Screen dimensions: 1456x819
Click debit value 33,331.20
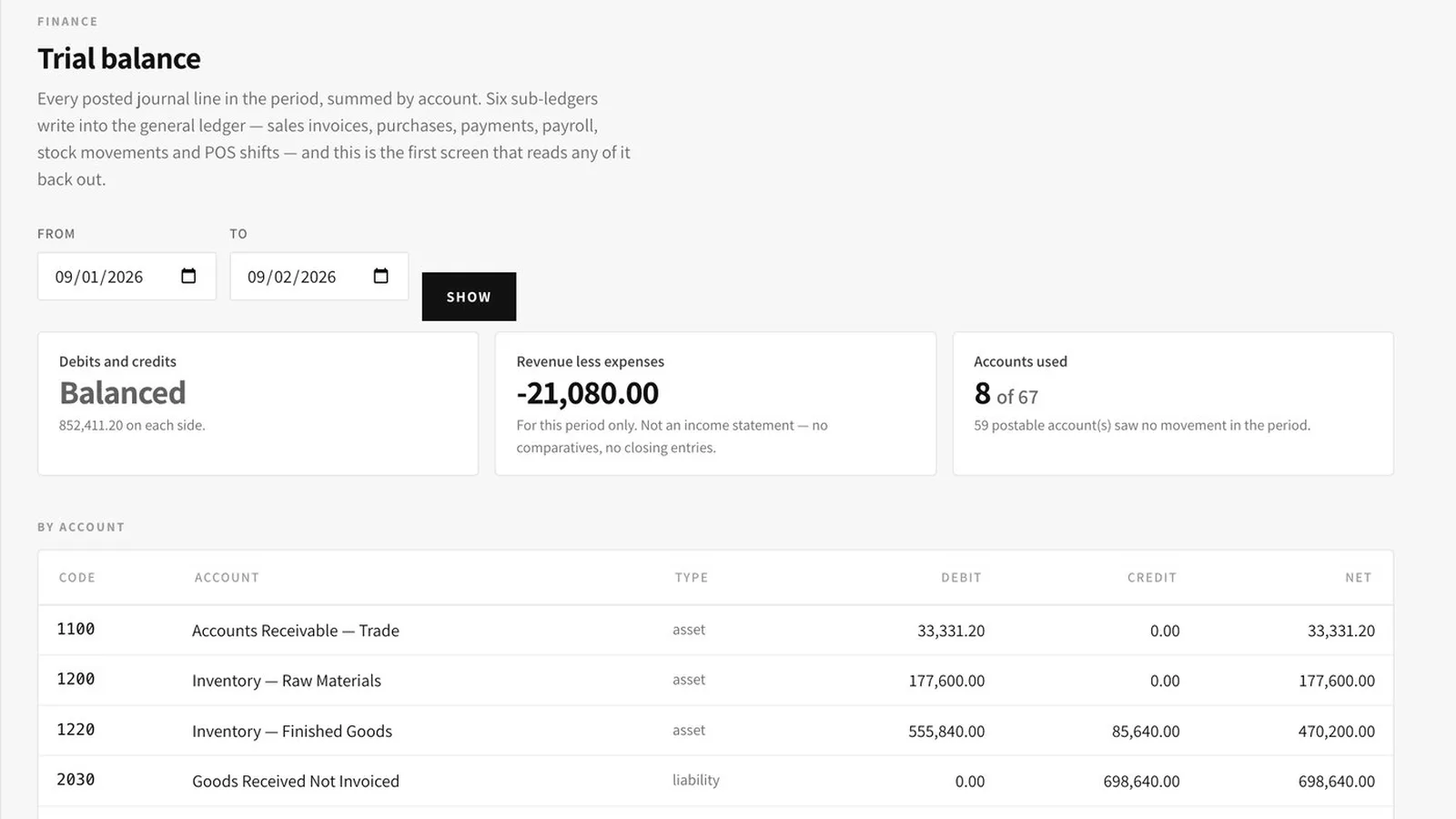click(x=951, y=631)
